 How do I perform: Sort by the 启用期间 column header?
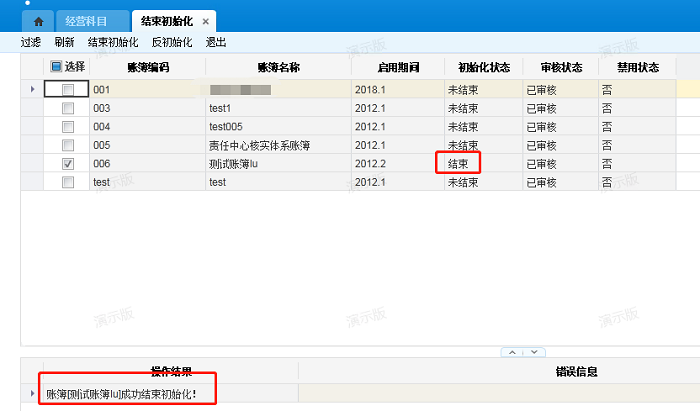pos(397,67)
